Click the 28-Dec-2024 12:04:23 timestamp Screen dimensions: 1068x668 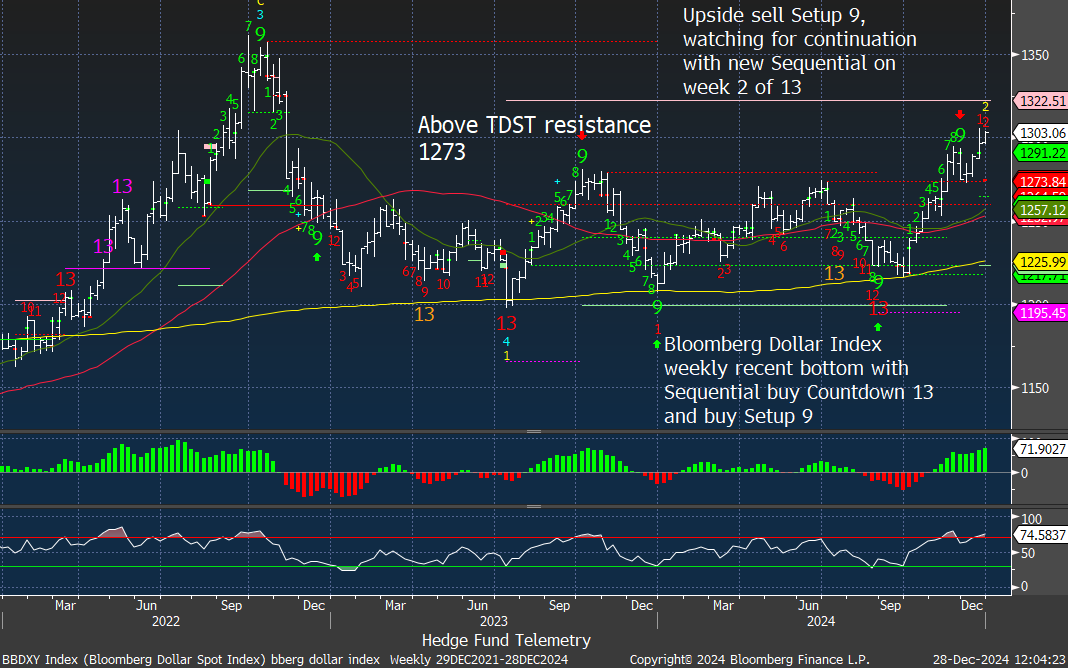pyautogui.click(x=999, y=660)
